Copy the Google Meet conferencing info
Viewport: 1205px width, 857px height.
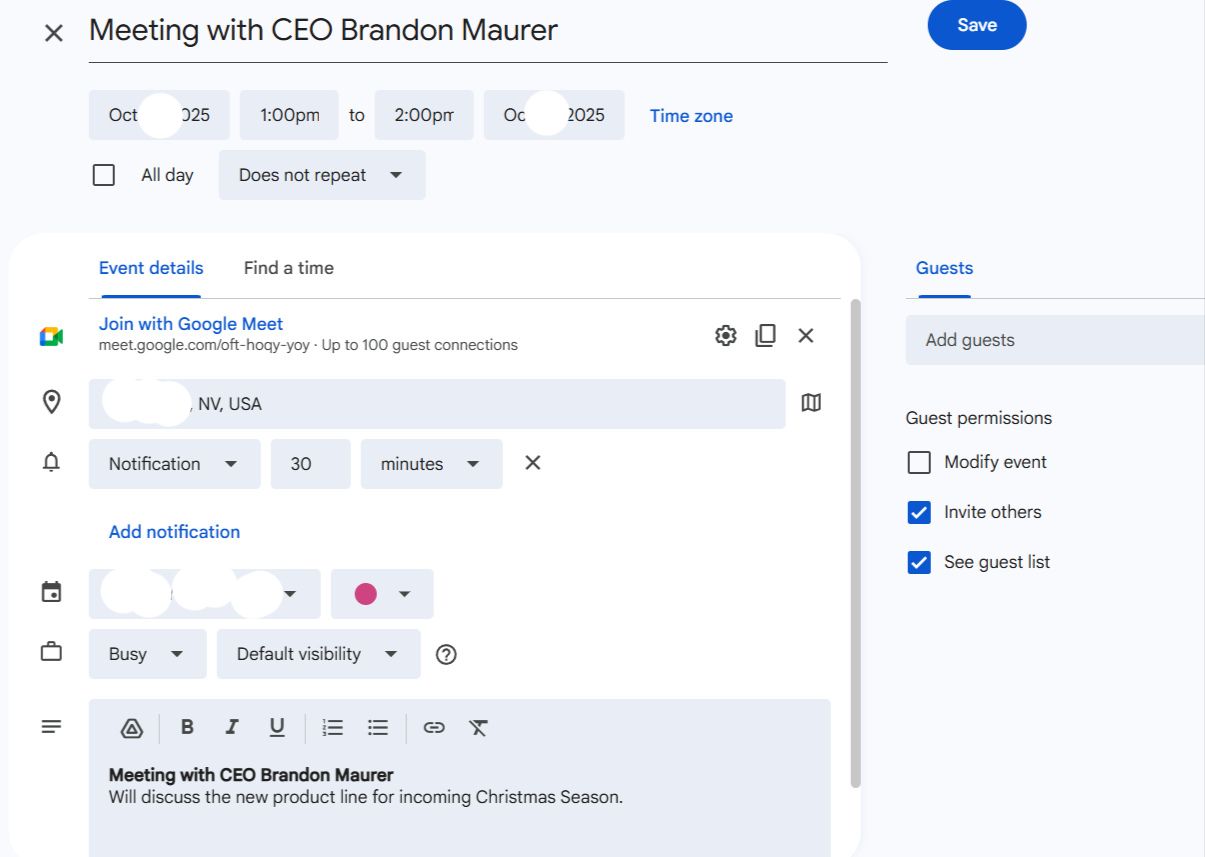[765, 336]
